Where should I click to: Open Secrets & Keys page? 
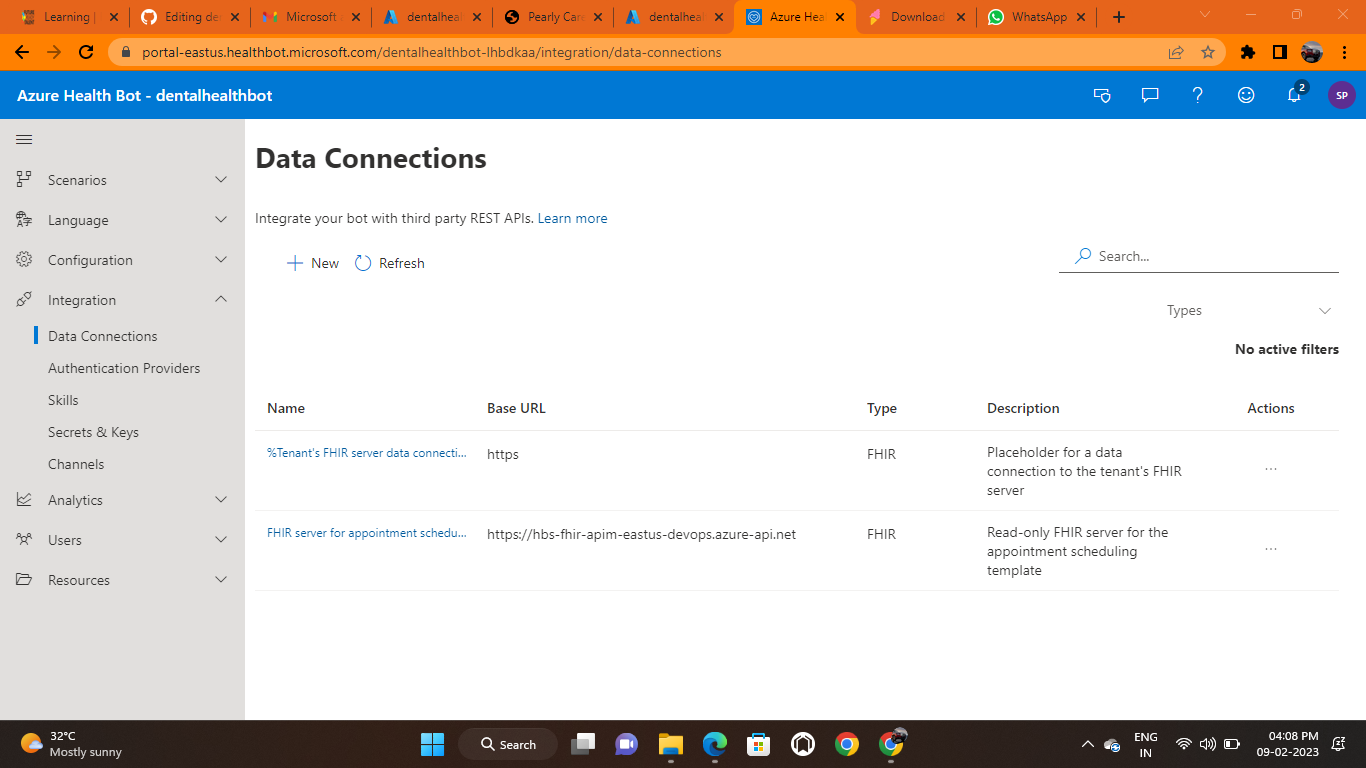click(x=93, y=432)
